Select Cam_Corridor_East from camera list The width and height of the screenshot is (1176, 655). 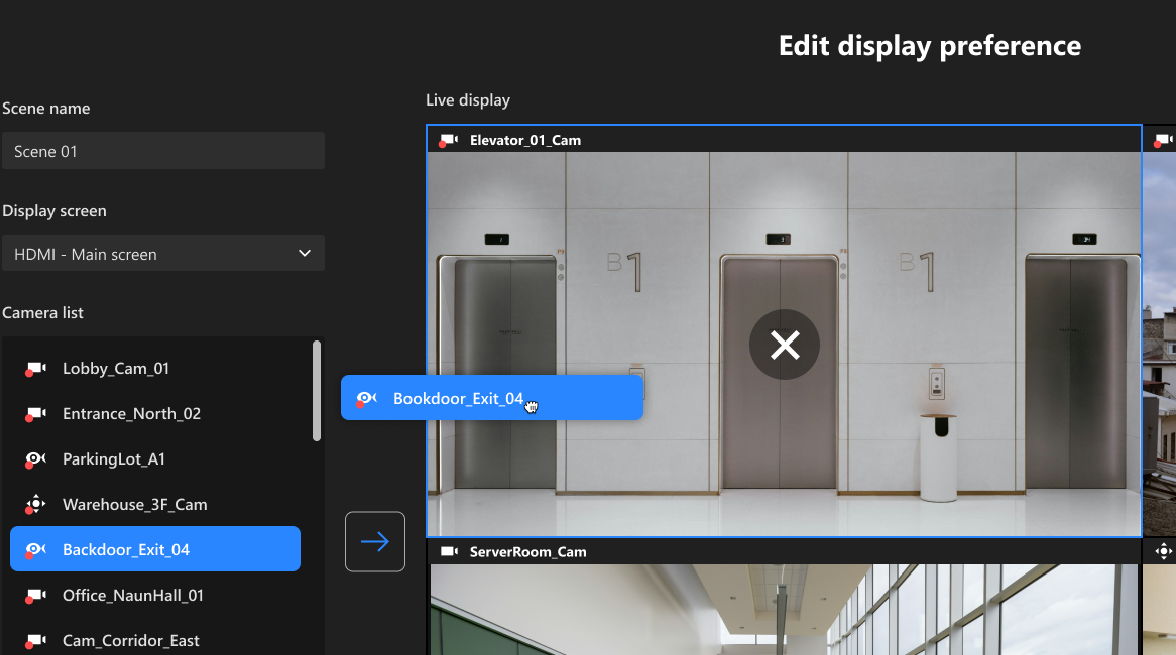(131, 640)
